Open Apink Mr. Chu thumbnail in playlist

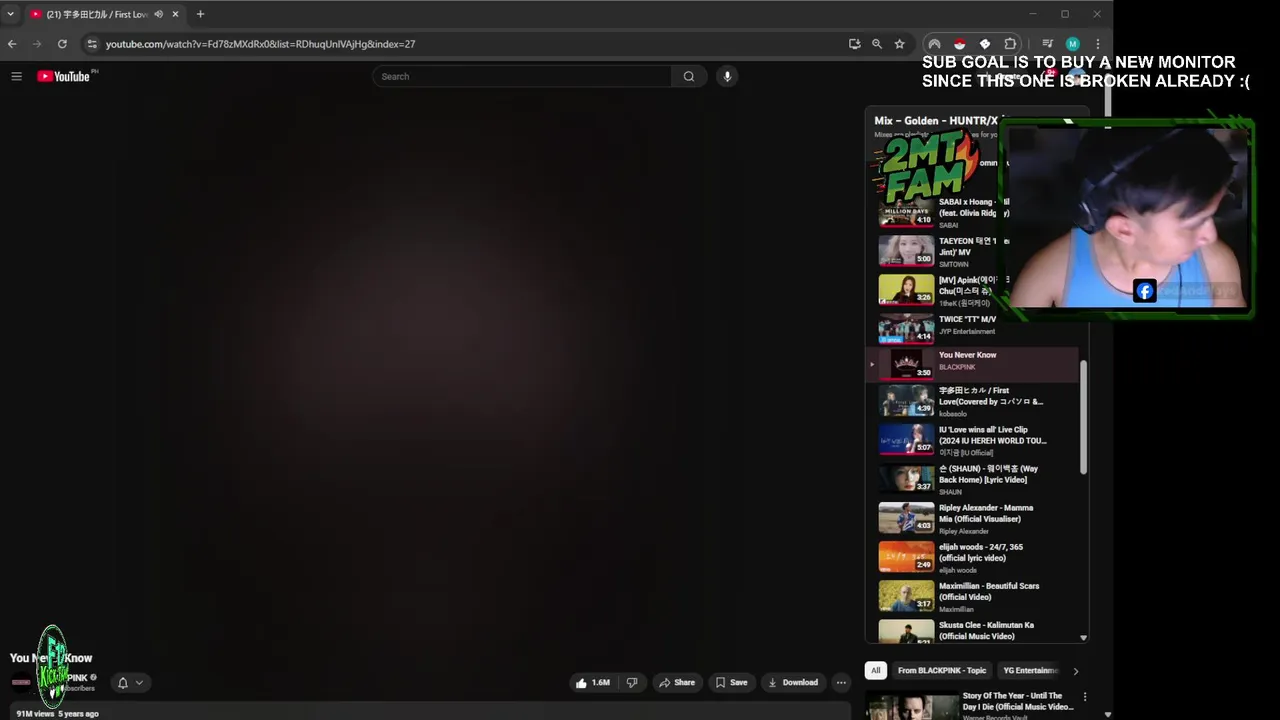[x=906, y=289]
